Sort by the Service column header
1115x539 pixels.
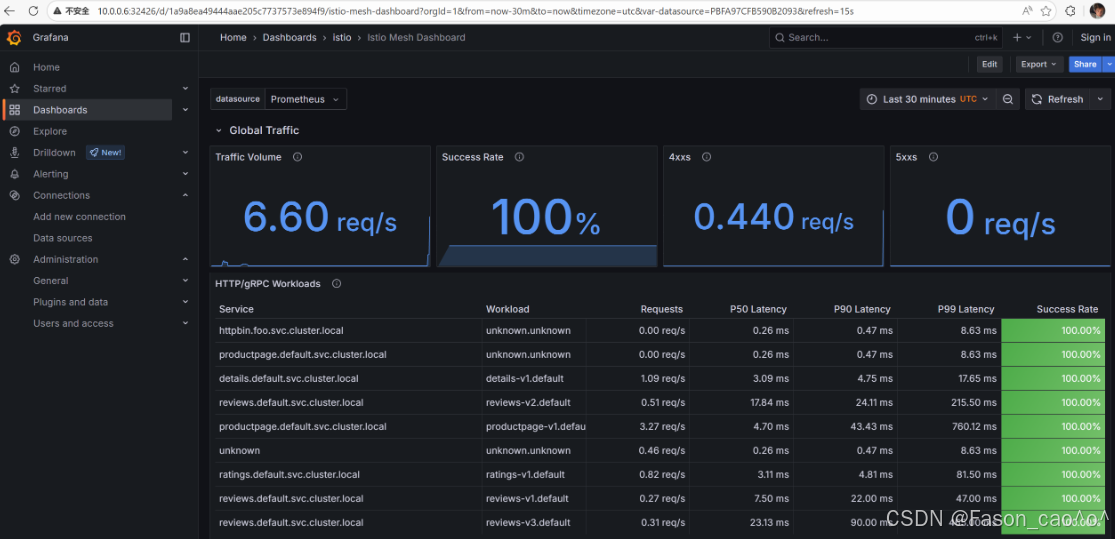point(236,309)
